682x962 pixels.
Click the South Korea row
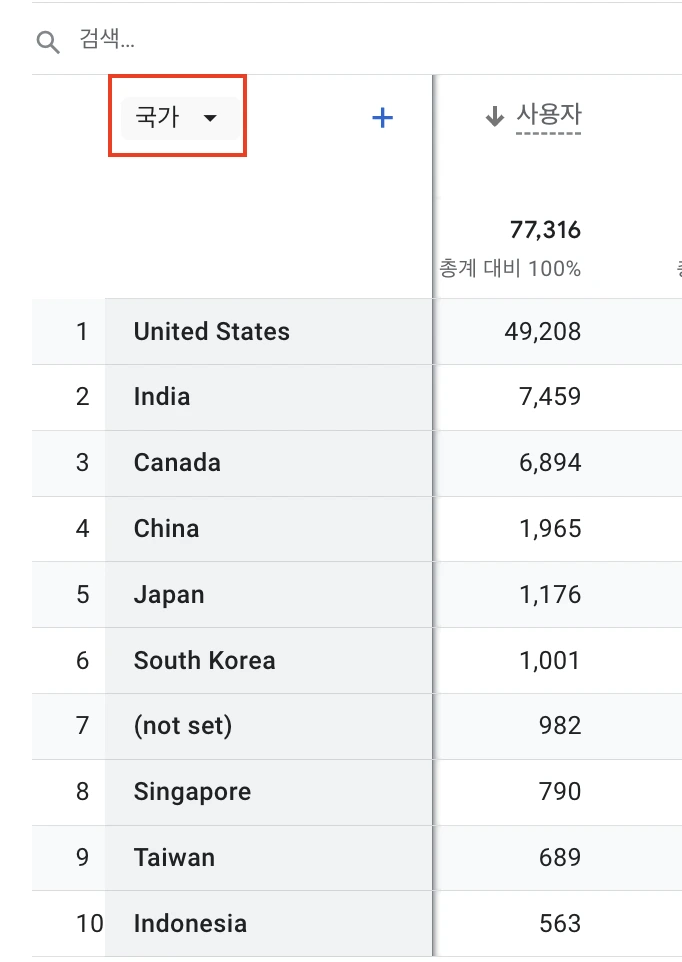tap(204, 660)
